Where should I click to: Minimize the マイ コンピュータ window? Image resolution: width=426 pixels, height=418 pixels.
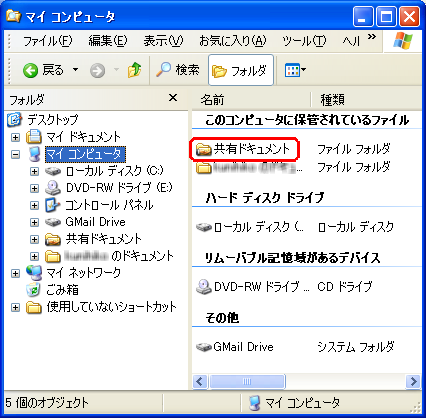[x=363, y=16]
